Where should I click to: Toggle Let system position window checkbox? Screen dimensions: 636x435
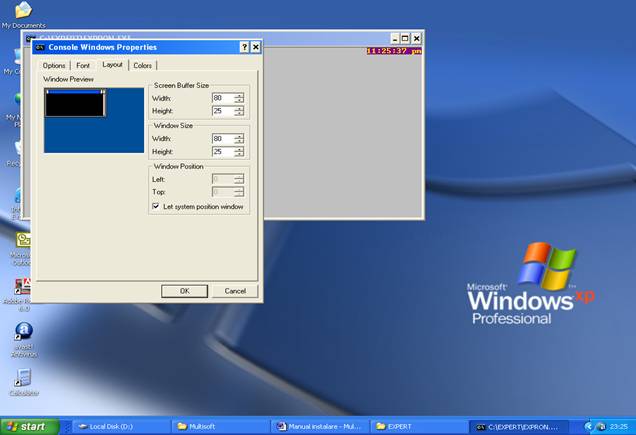click(x=155, y=206)
